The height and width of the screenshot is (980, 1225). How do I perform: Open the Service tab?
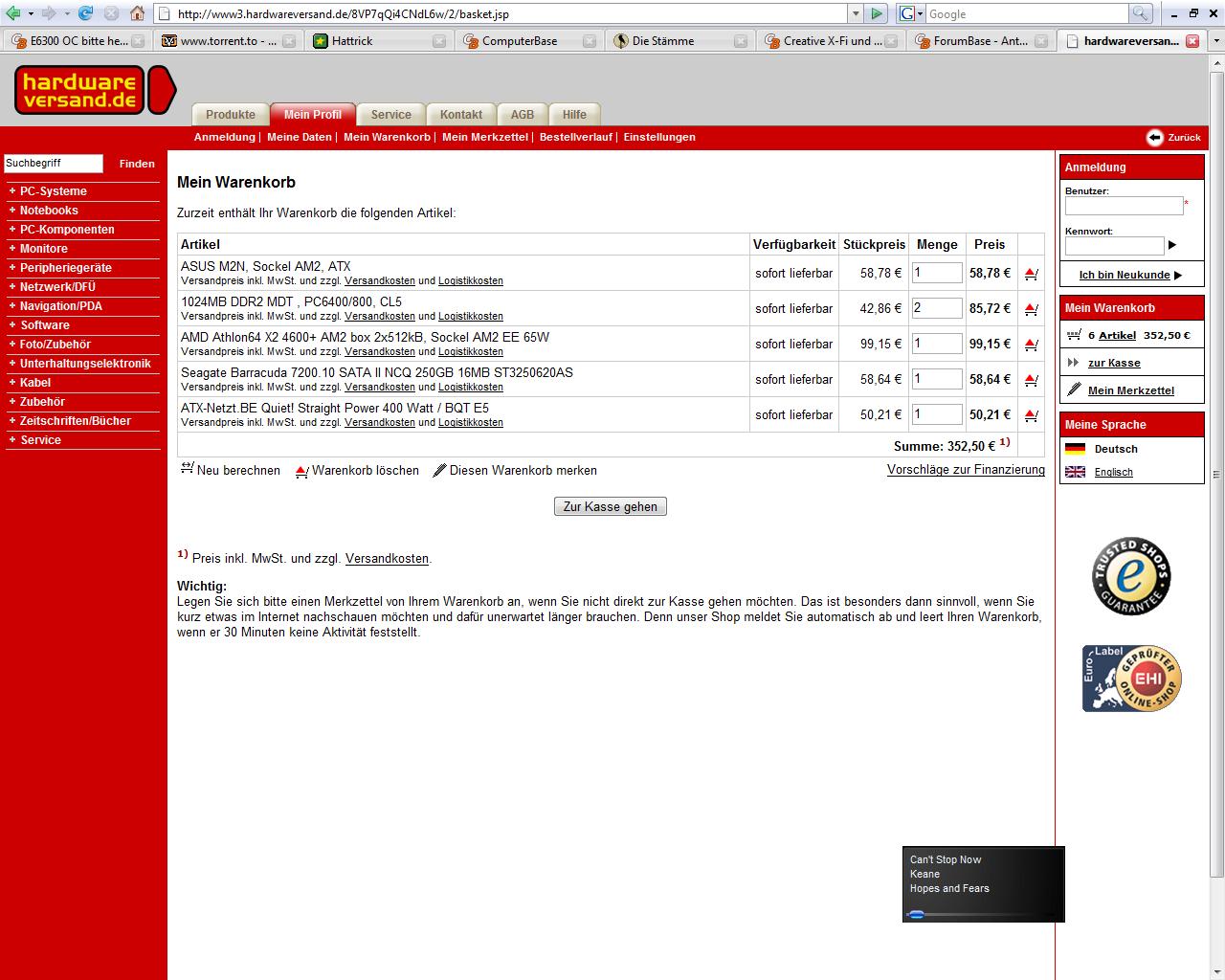(x=390, y=114)
